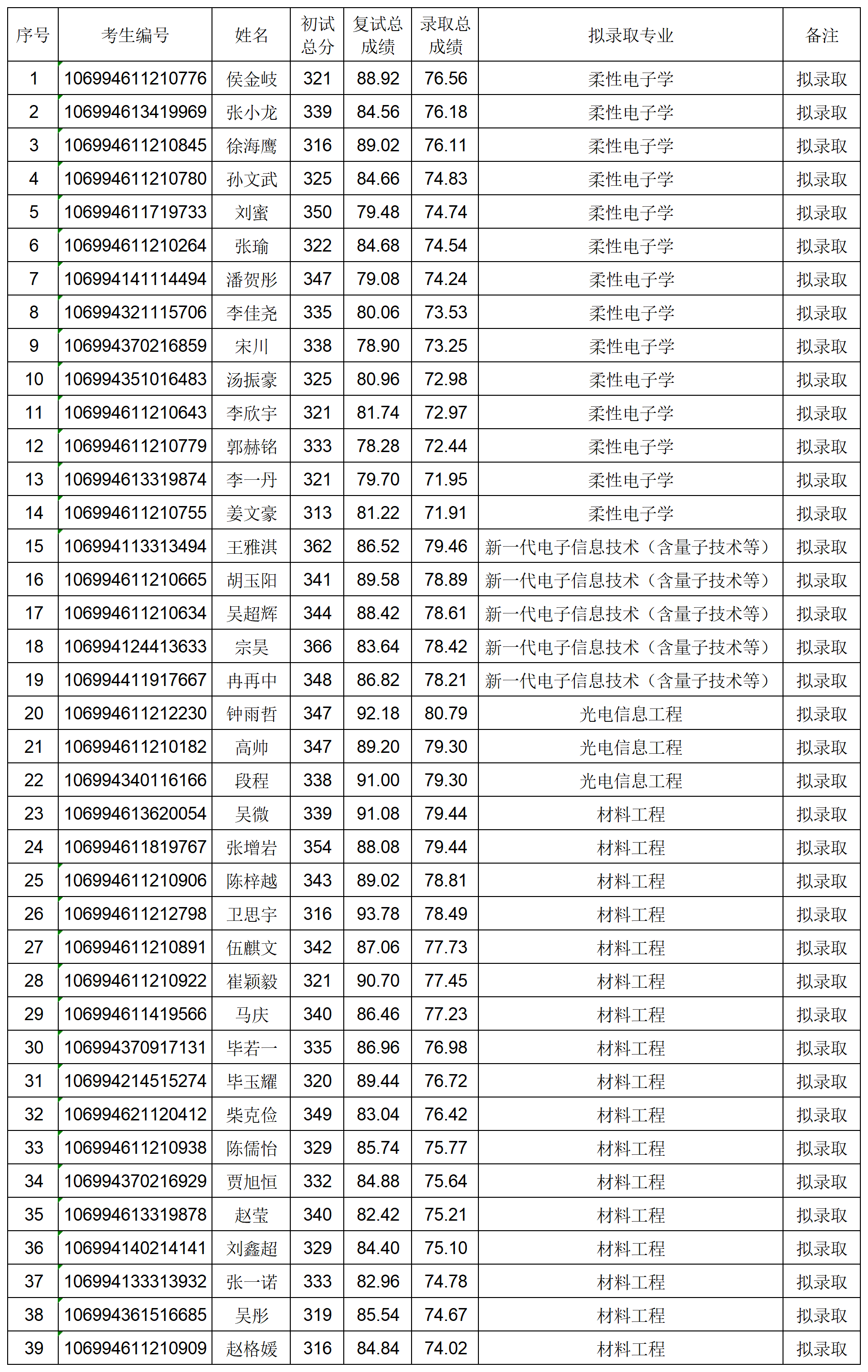Click the name 张增岩

251,847
